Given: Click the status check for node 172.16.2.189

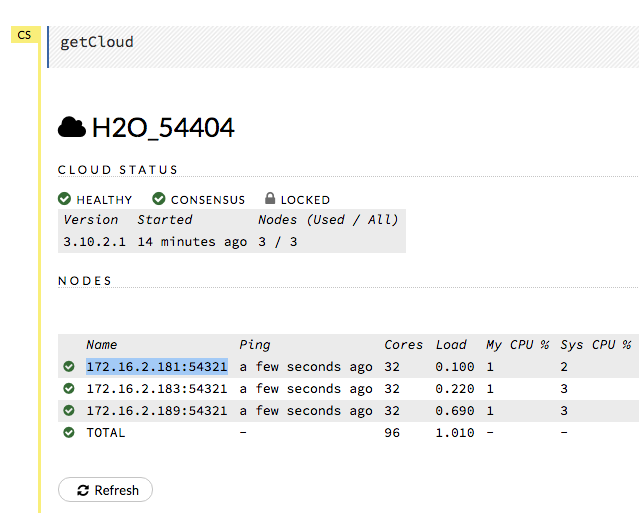Looking at the screenshot, I should tap(69, 411).
